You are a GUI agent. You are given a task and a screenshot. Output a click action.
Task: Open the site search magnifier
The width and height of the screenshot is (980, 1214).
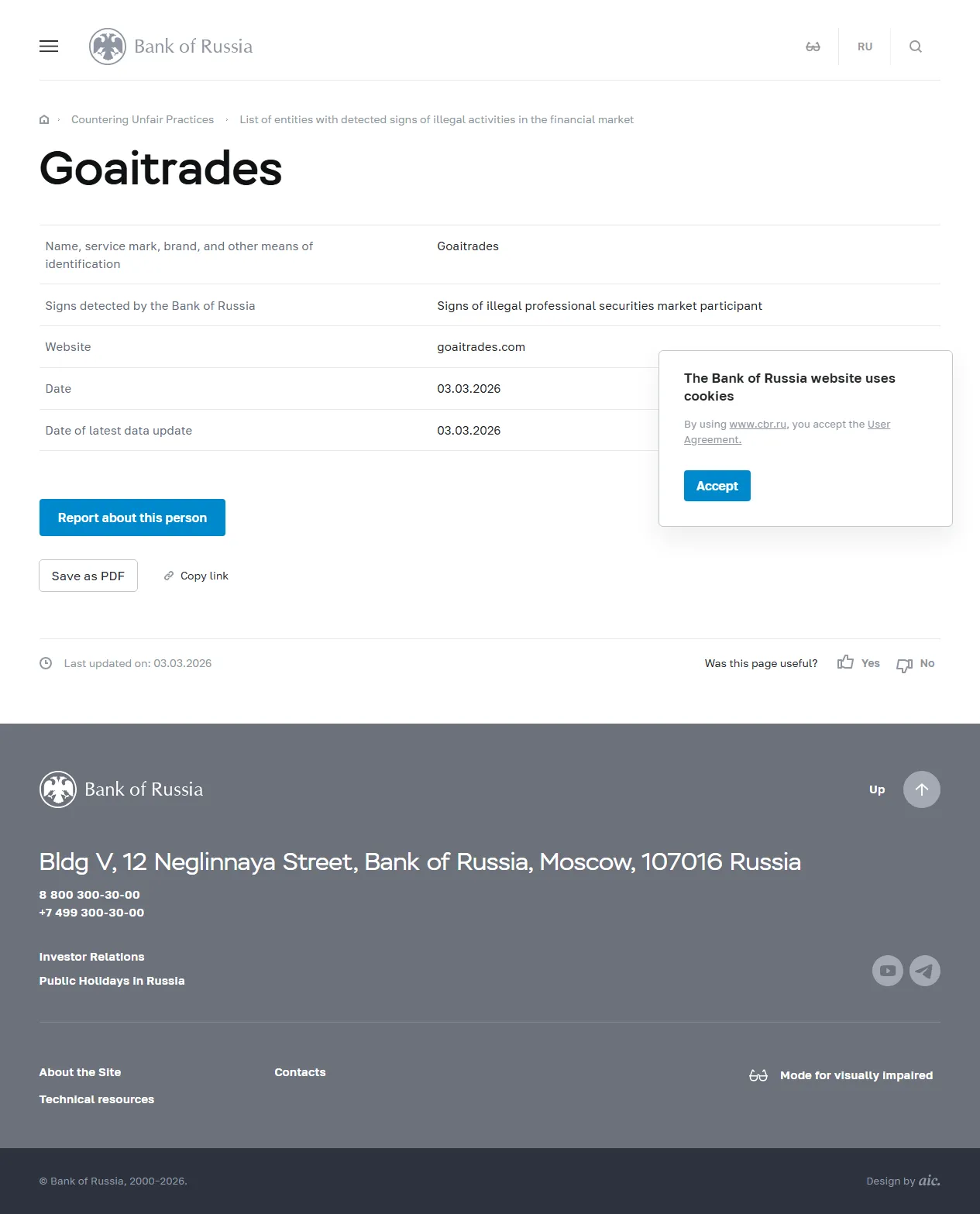(x=916, y=46)
